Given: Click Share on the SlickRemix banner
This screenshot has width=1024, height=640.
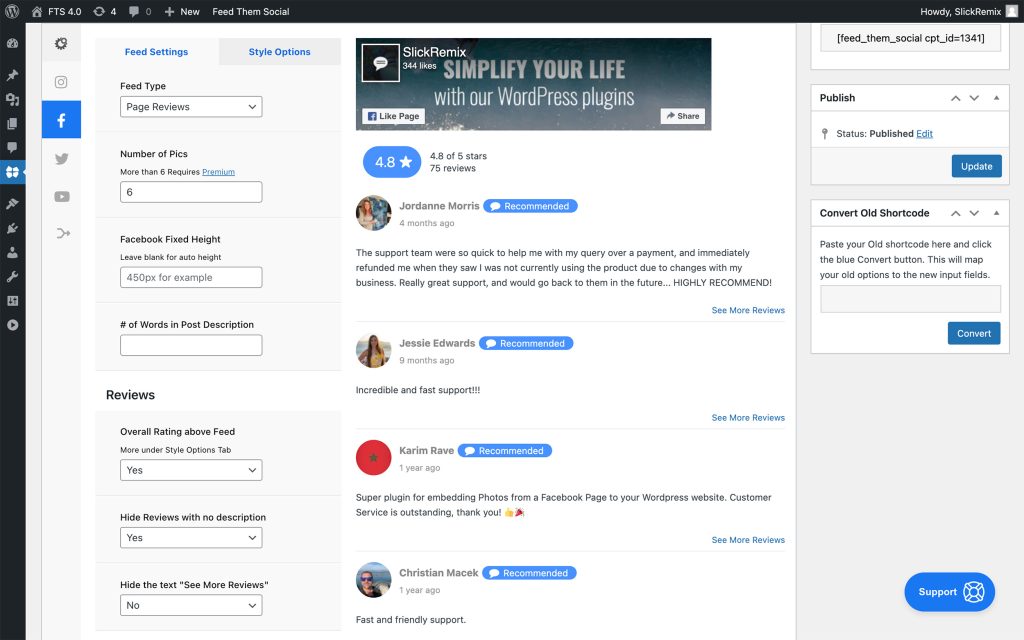Looking at the screenshot, I should tap(682, 116).
